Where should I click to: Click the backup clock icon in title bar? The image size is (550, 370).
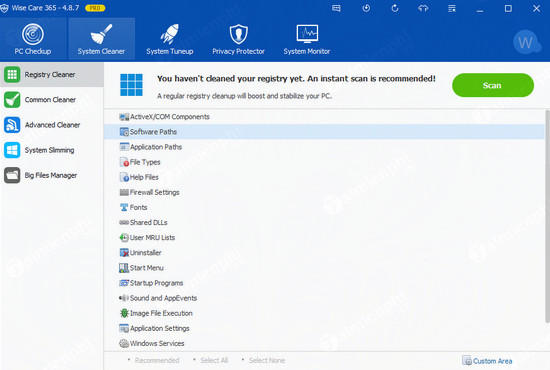pos(366,8)
